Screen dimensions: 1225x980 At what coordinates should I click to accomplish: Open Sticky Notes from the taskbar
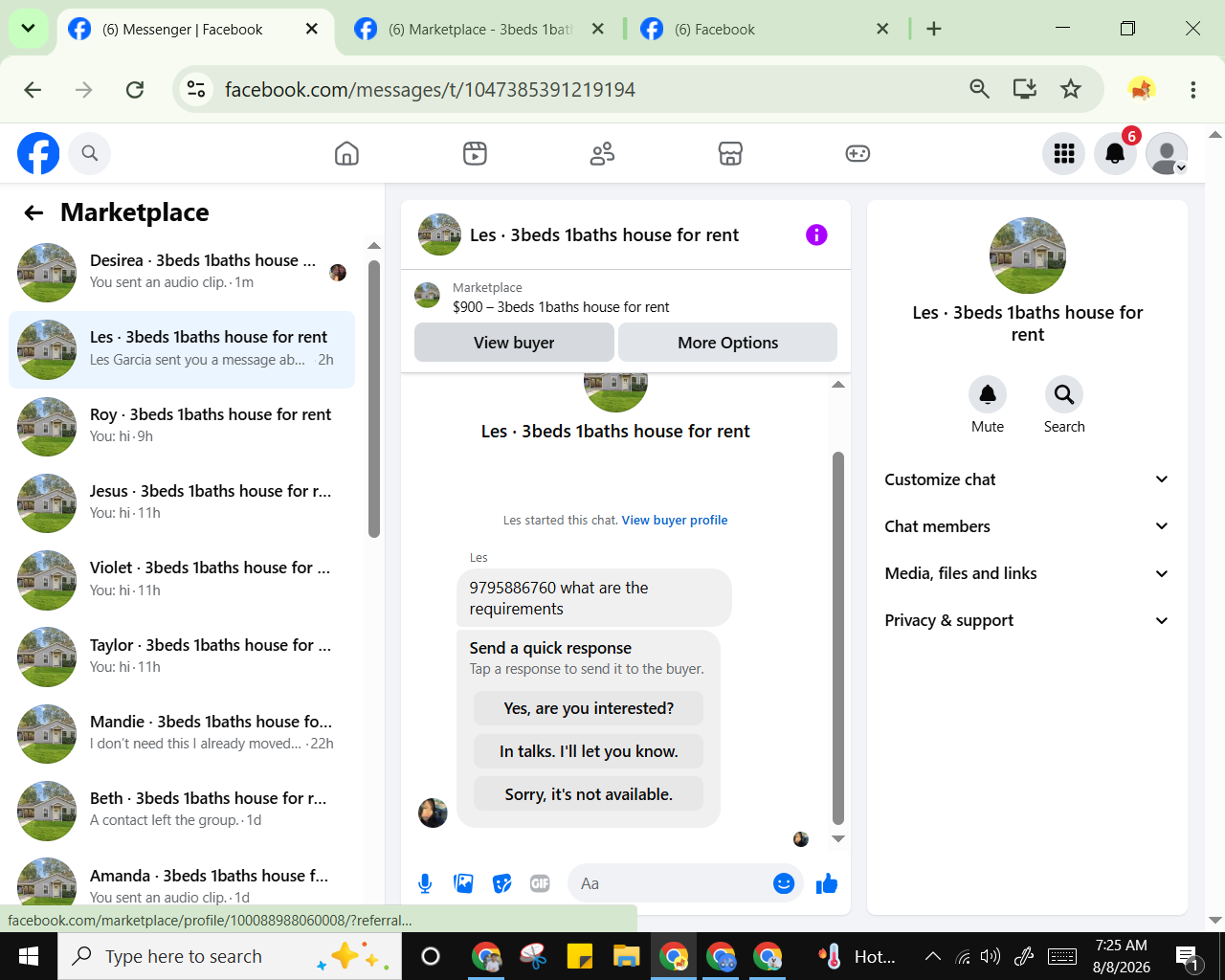point(580,956)
